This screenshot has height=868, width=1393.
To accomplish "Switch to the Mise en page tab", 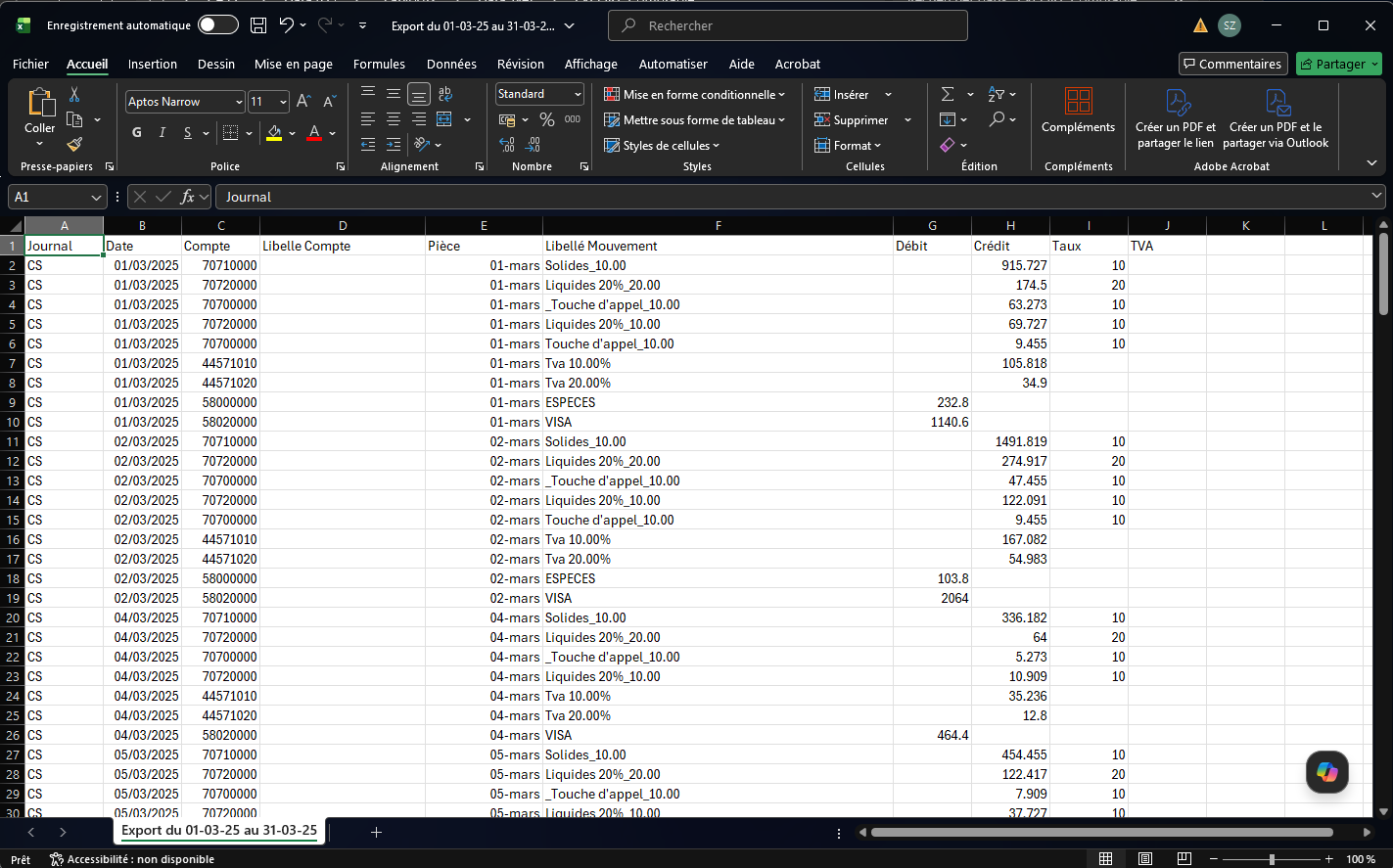I will [294, 64].
